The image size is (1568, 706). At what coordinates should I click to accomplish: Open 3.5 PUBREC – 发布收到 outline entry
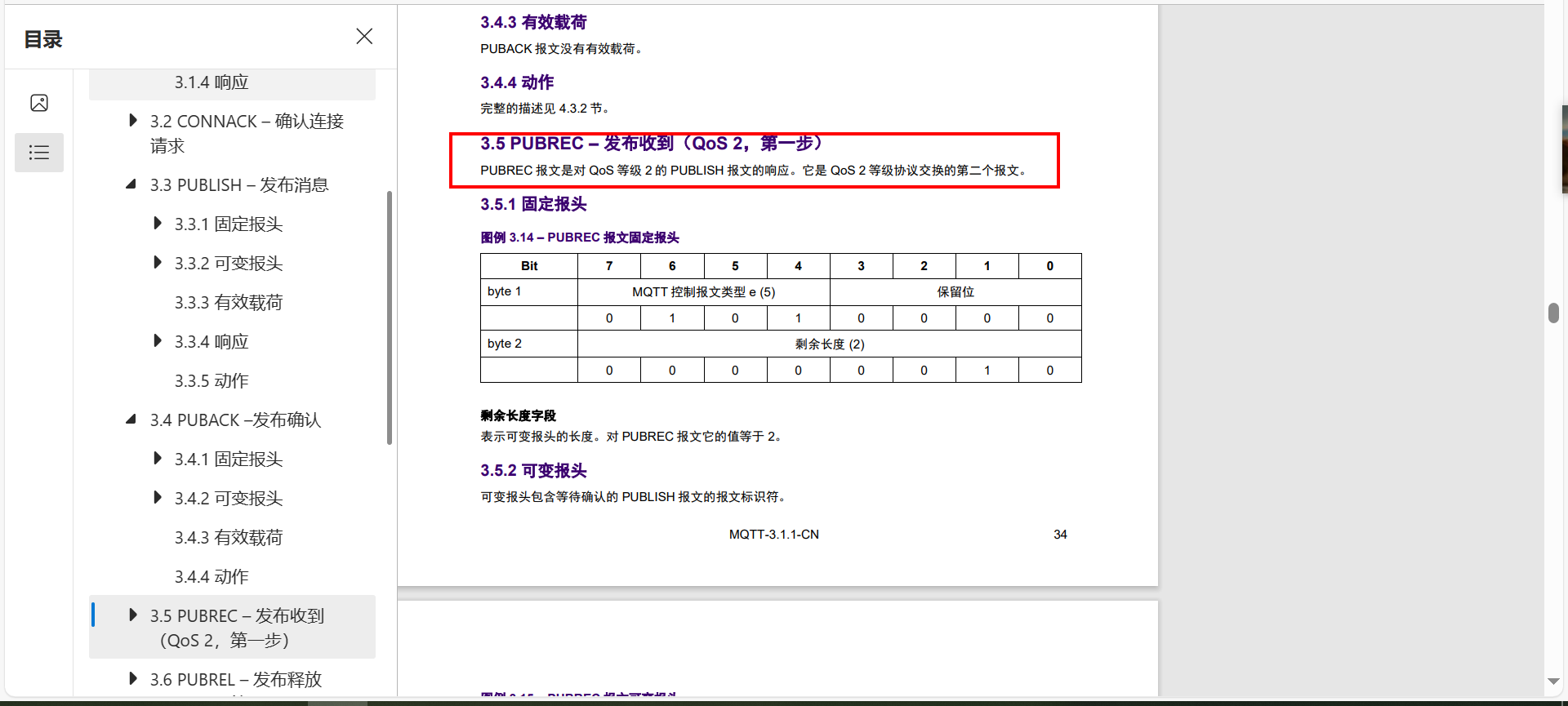click(x=238, y=628)
